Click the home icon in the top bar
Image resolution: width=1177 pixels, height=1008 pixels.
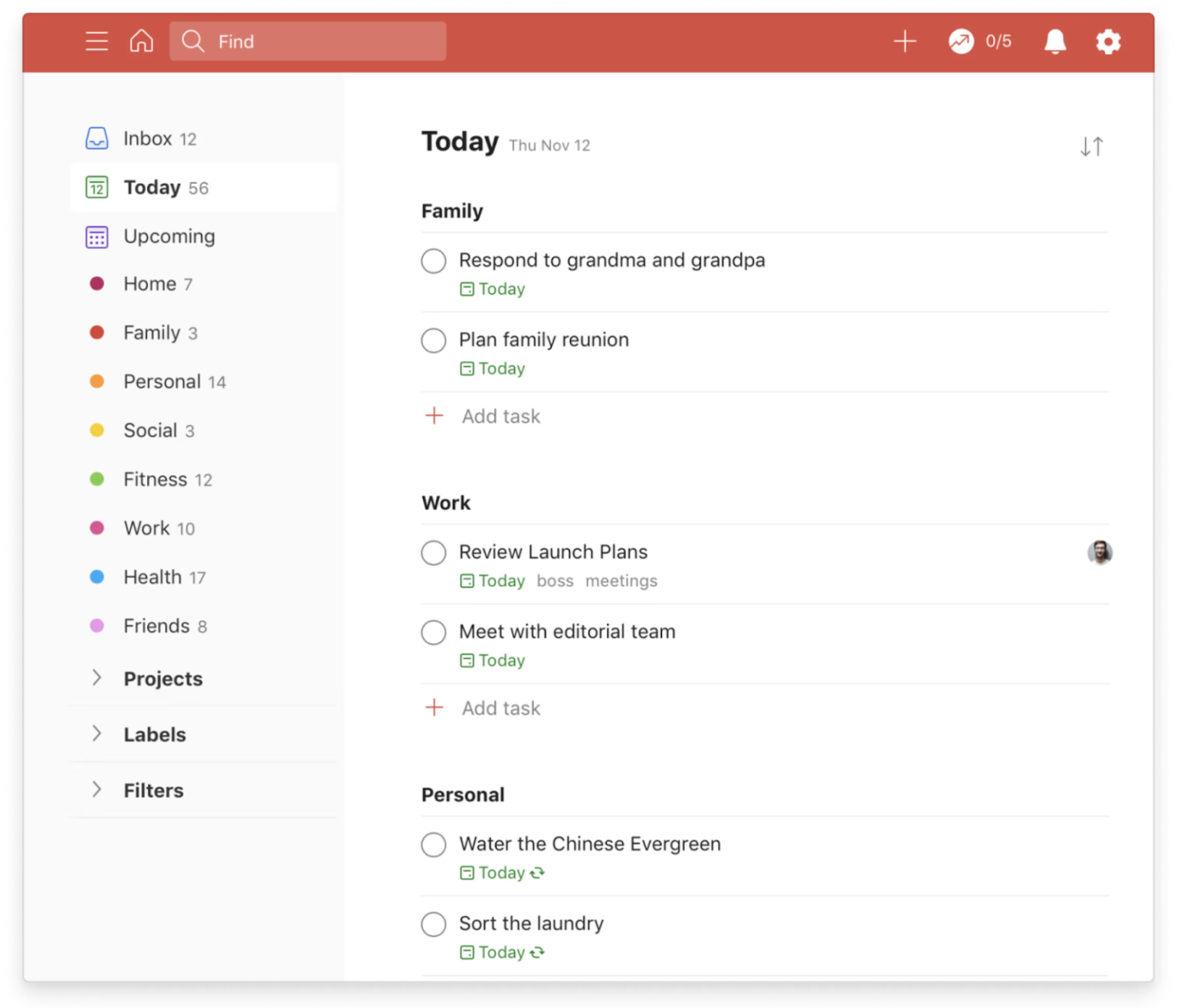(141, 41)
